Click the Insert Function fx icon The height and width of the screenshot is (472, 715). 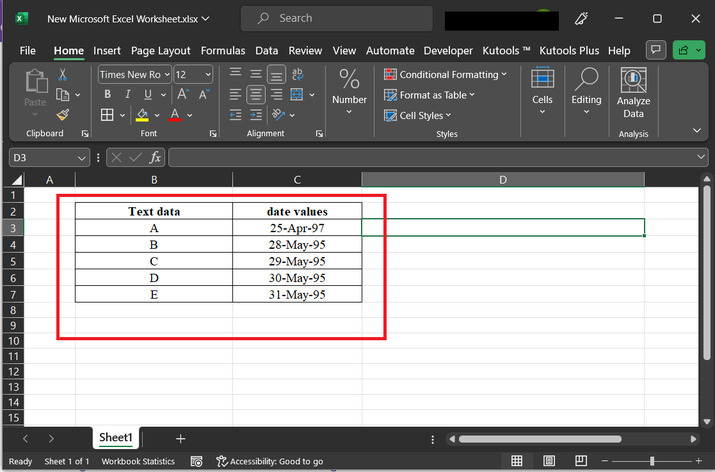(x=155, y=158)
